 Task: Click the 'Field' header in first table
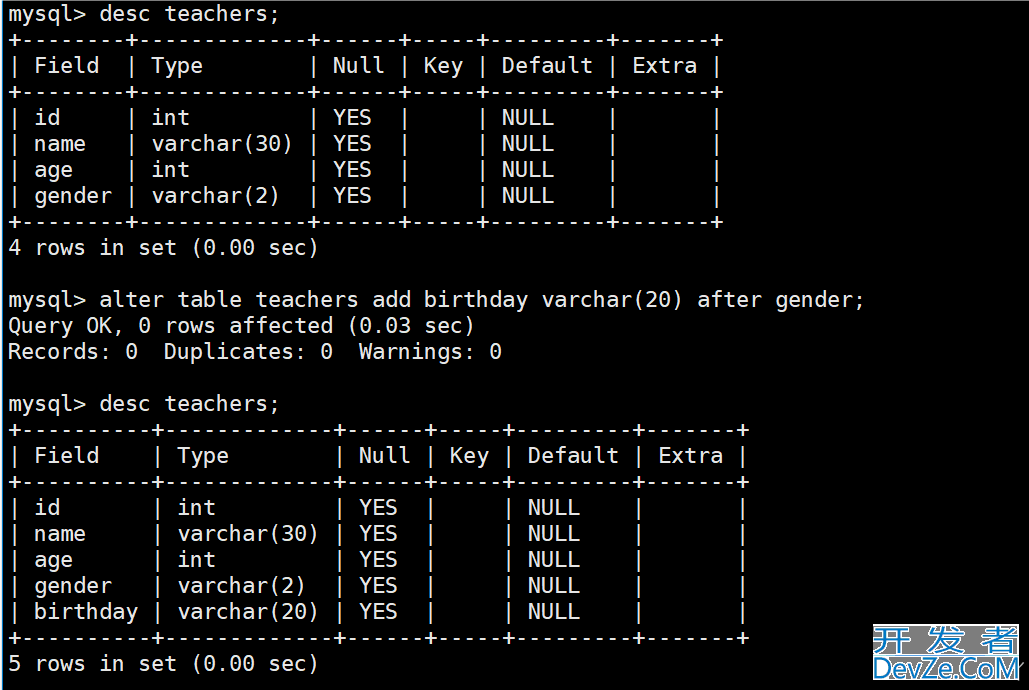66,66
